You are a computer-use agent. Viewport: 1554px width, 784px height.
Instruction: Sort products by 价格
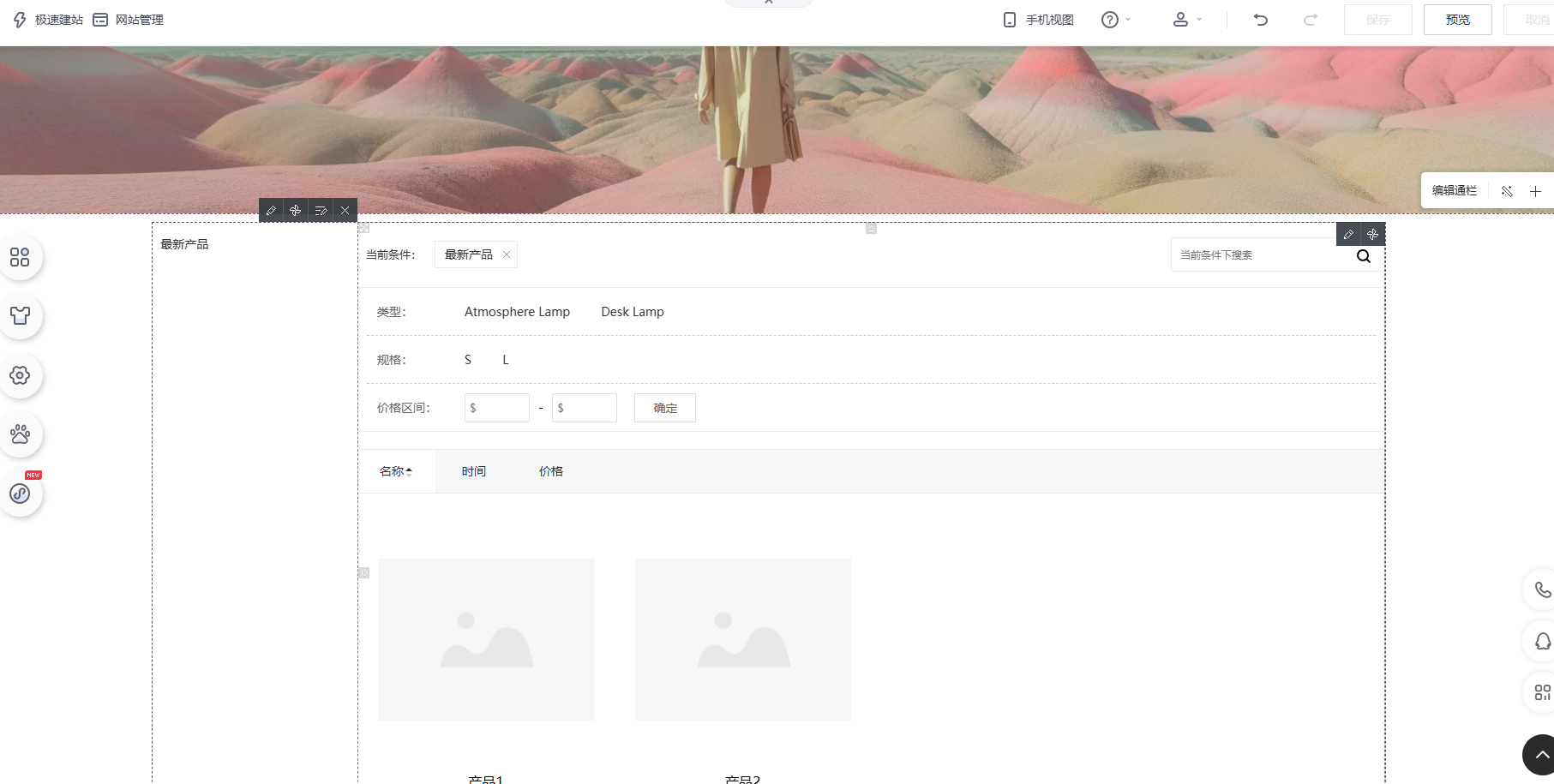pyautogui.click(x=551, y=471)
